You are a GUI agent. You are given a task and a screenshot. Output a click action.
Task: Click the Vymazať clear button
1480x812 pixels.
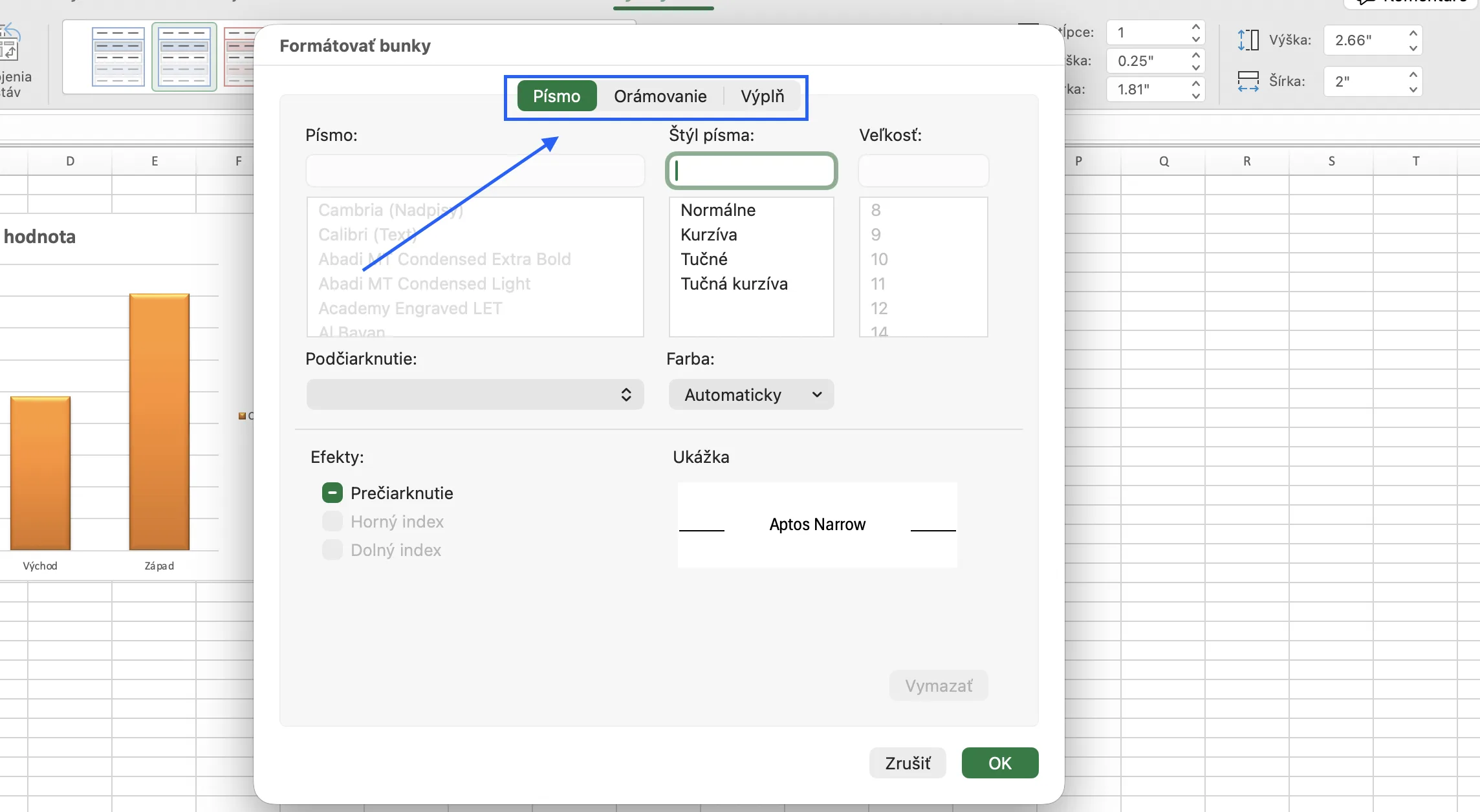click(939, 686)
